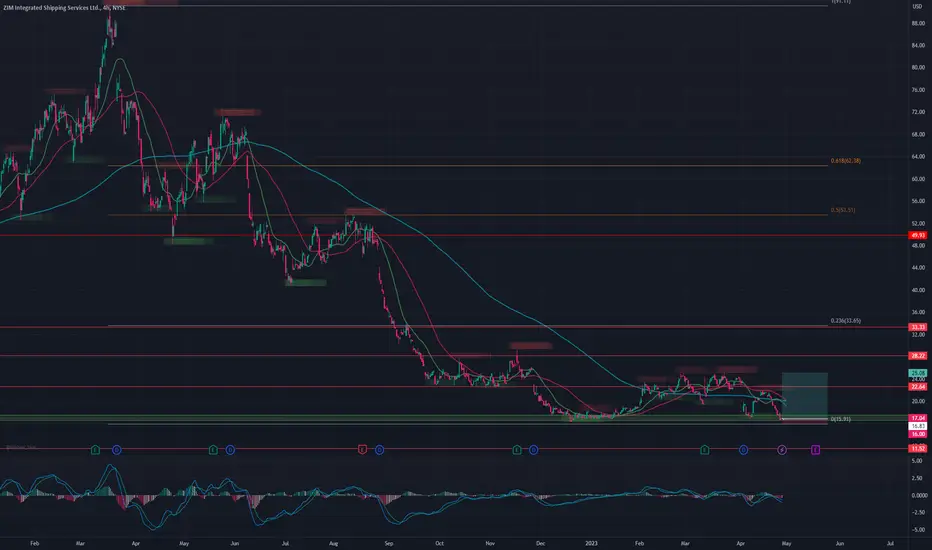Open the green earnings marker in mid-November 2022

click(x=517, y=450)
